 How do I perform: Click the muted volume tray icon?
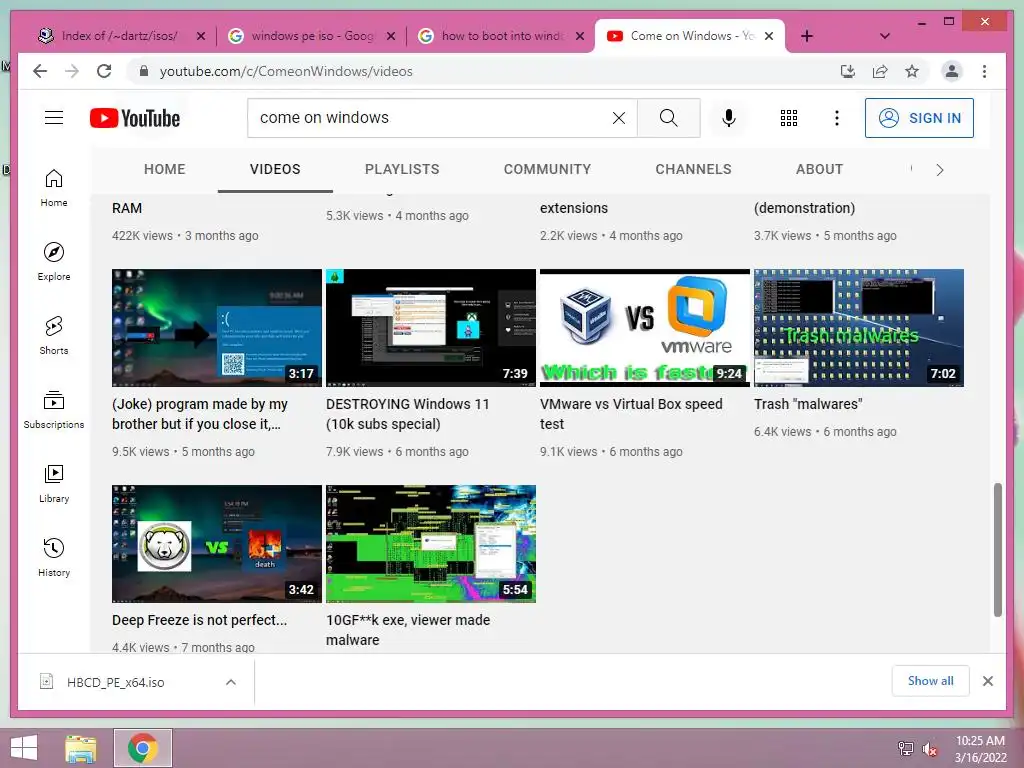pos(930,748)
